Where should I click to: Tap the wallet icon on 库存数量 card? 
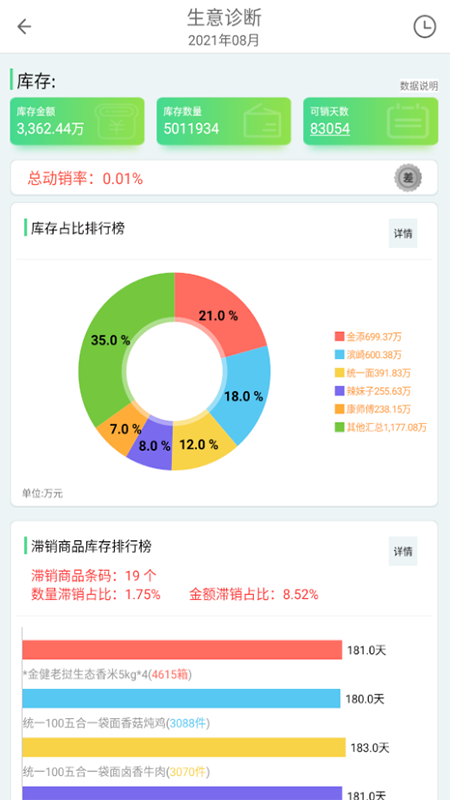[263, 121]
